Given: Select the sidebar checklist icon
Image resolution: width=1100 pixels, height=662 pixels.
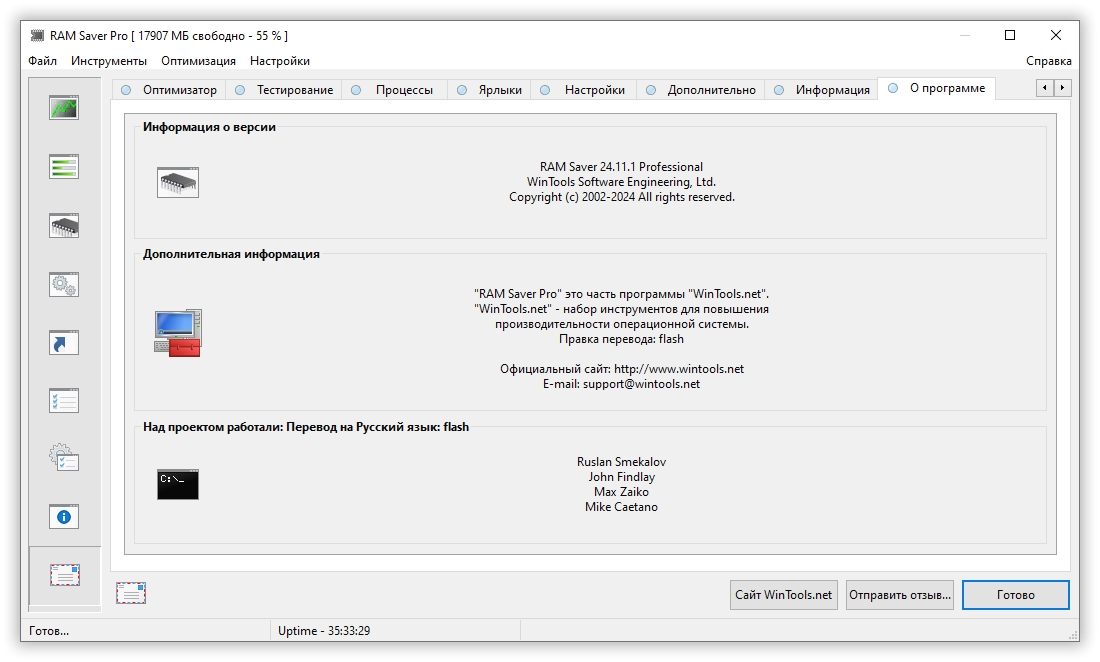Looking at the screenshot, I should pyautogui.click(x=64, y=400).
